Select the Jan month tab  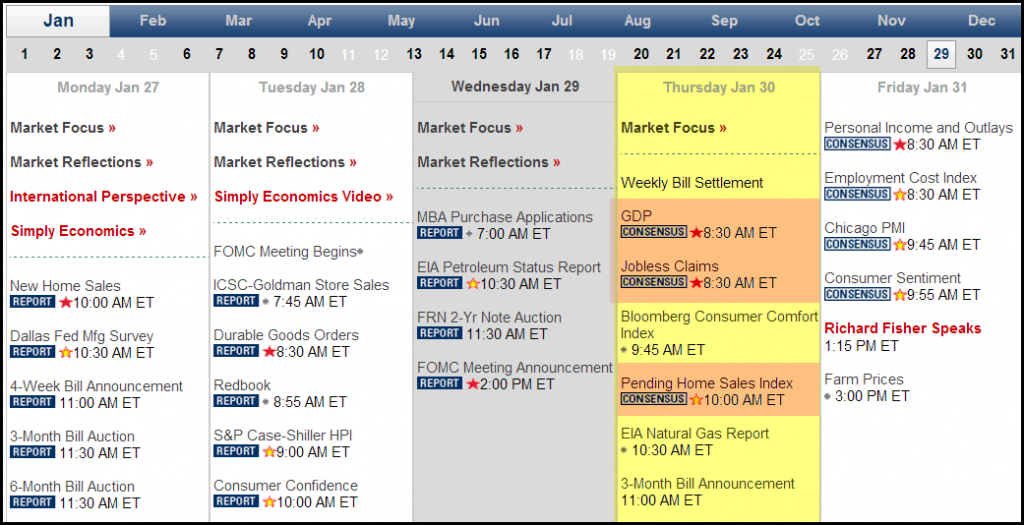click(58, 21)
